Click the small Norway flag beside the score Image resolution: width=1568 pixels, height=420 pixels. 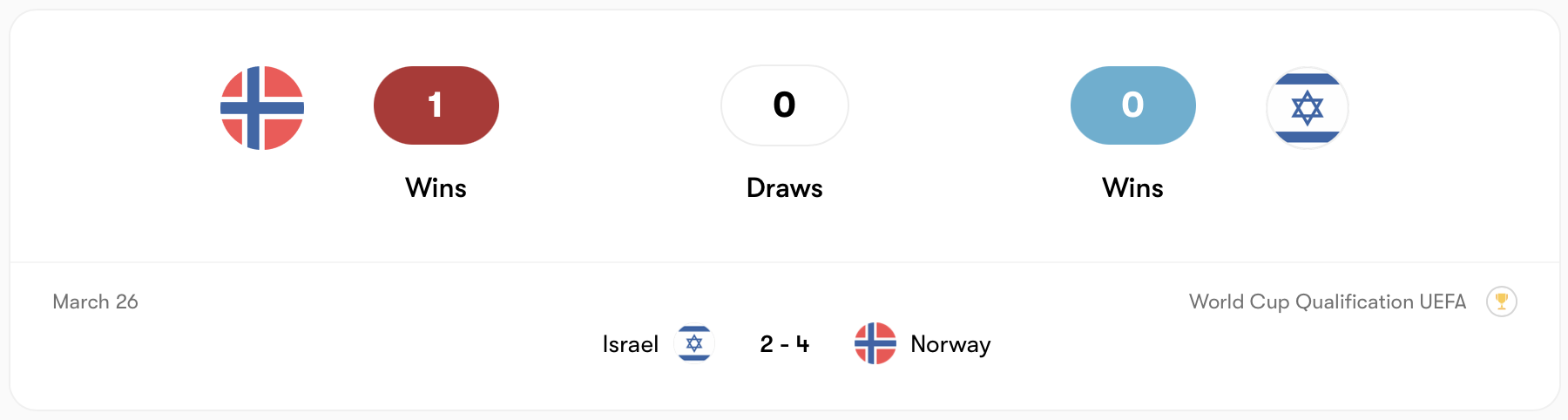click(875, 343)
